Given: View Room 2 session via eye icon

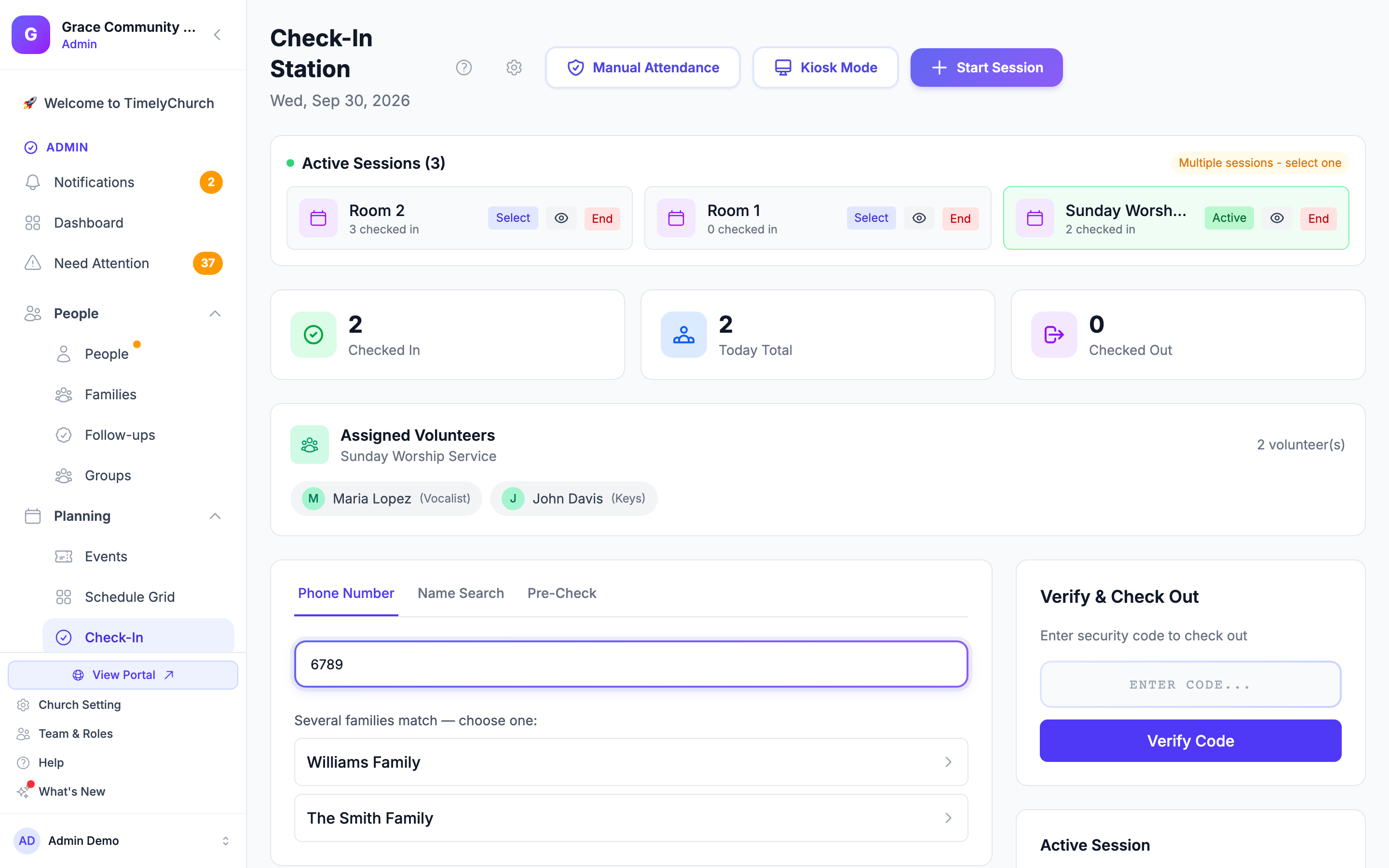Looking at the screenshot, I should tap(561, 218).
